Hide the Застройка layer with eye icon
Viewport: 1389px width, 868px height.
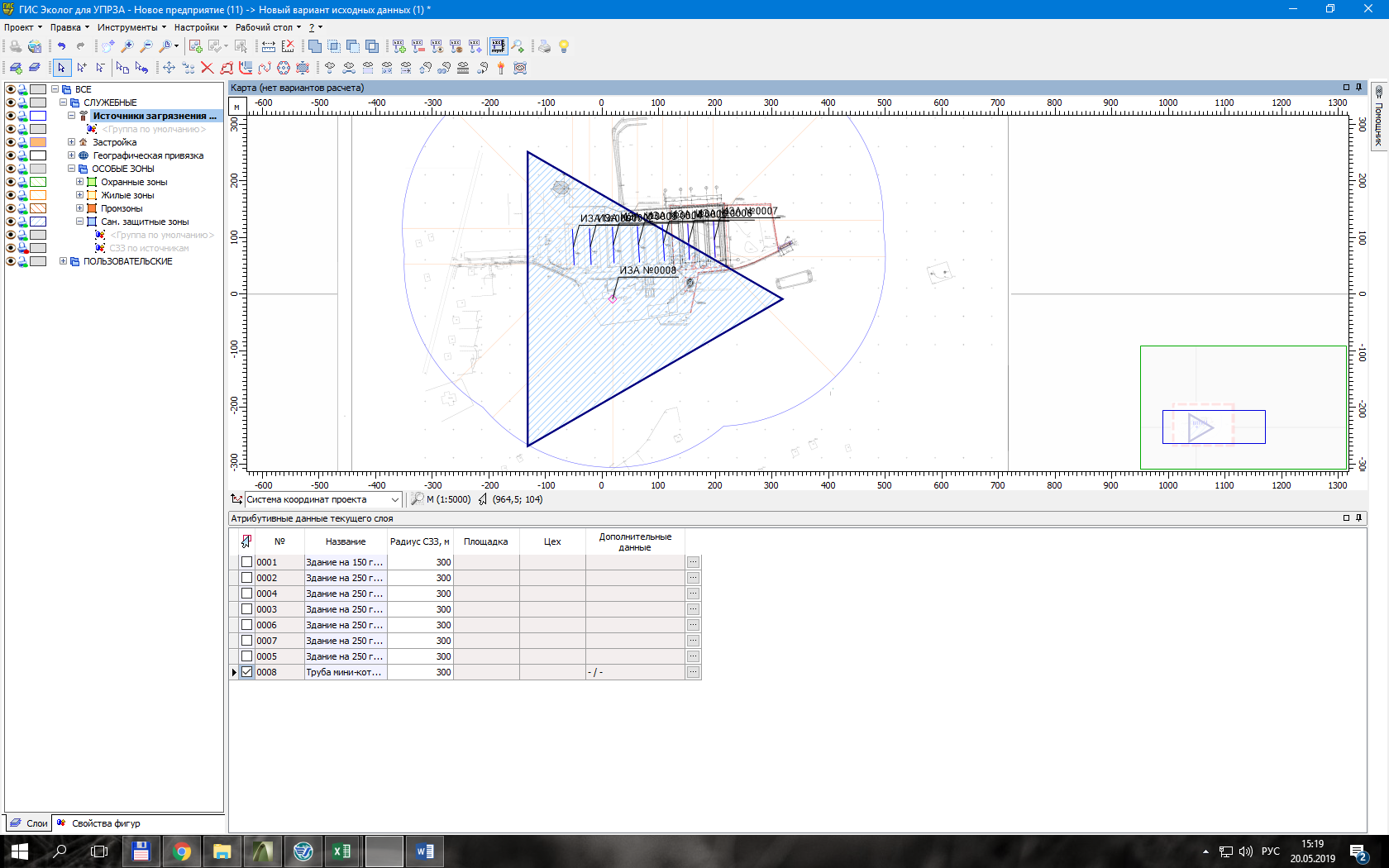(x=11, y=142)
